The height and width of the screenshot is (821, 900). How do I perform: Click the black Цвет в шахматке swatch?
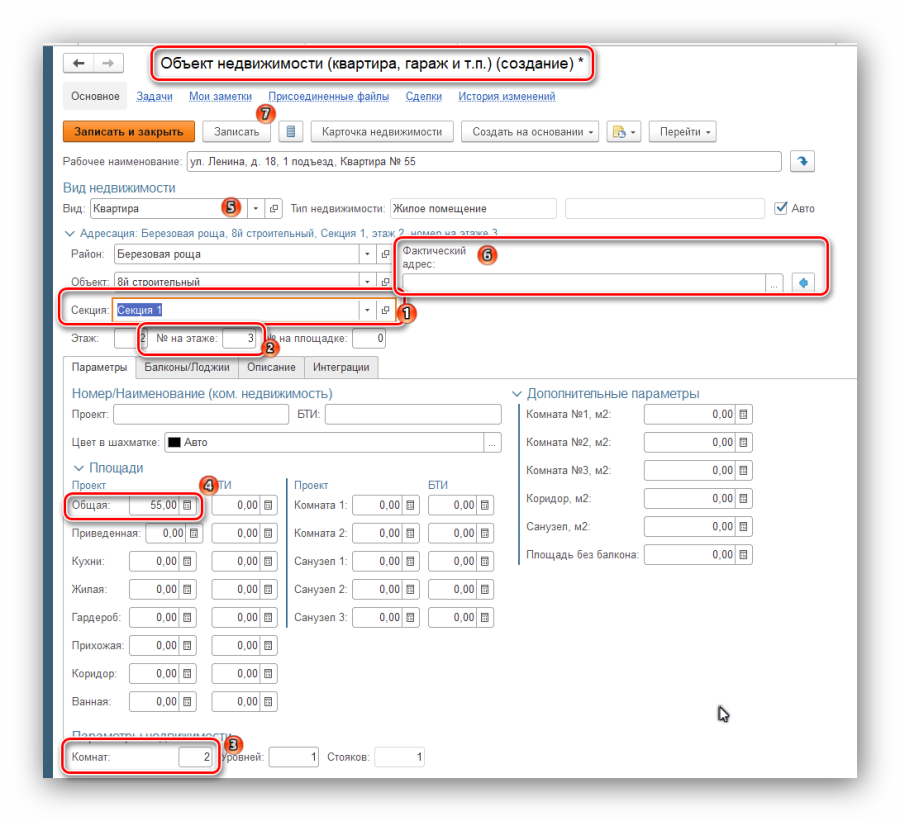(x=173, y=442)
